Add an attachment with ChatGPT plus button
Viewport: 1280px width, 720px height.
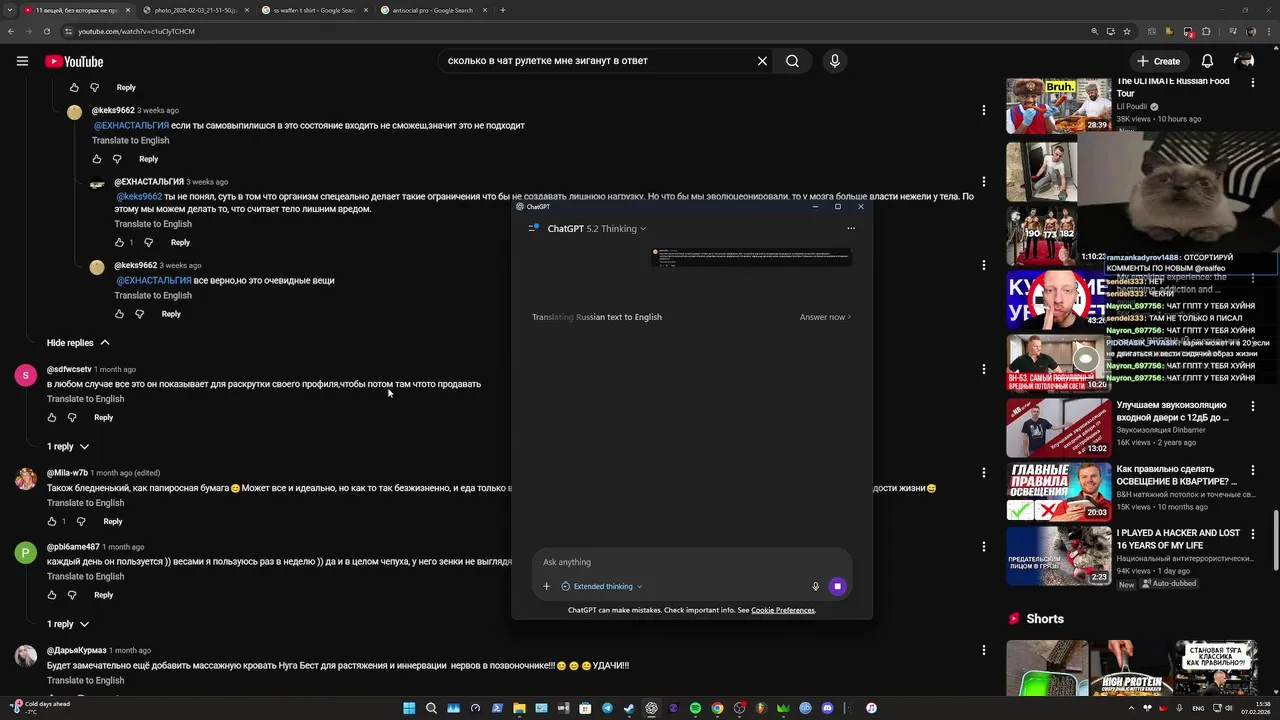[546, 587]
